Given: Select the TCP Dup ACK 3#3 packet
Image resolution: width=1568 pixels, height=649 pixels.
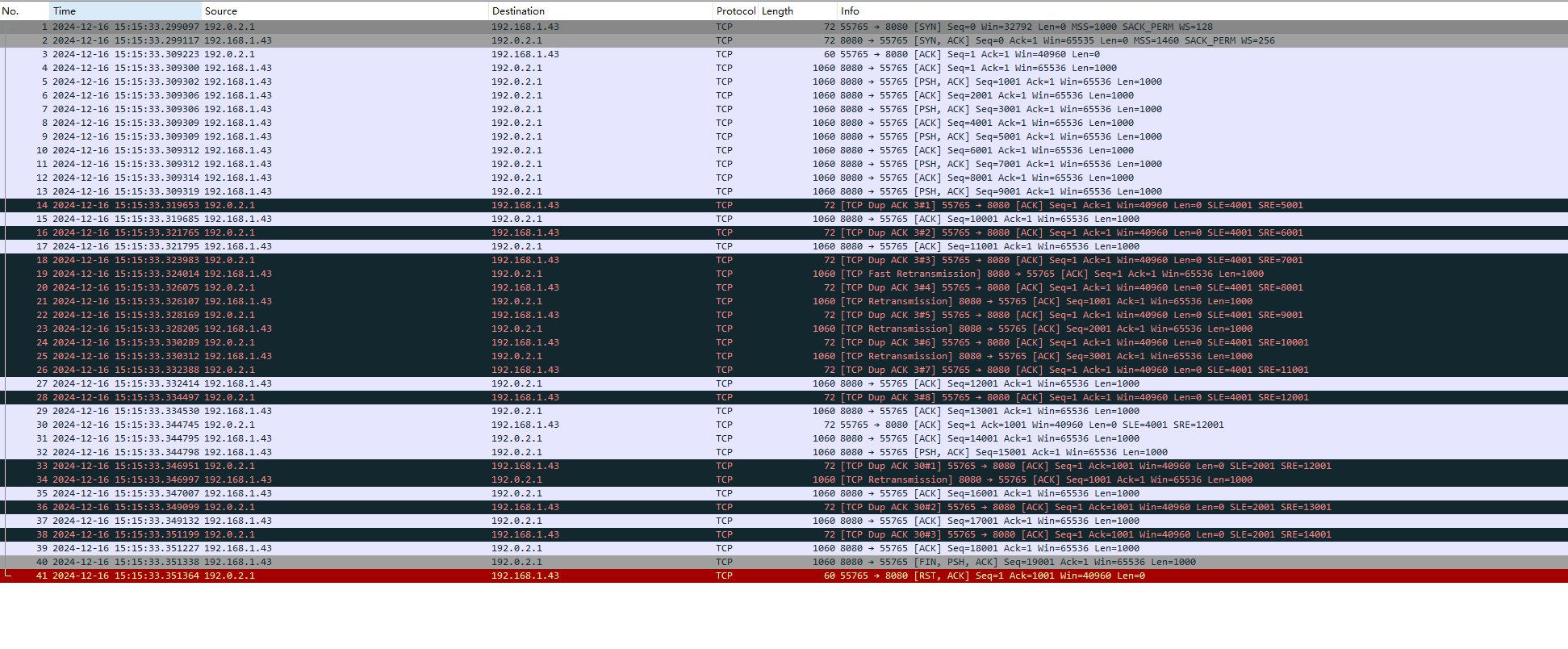Looking at the screenshot, I should pos(784,260).
